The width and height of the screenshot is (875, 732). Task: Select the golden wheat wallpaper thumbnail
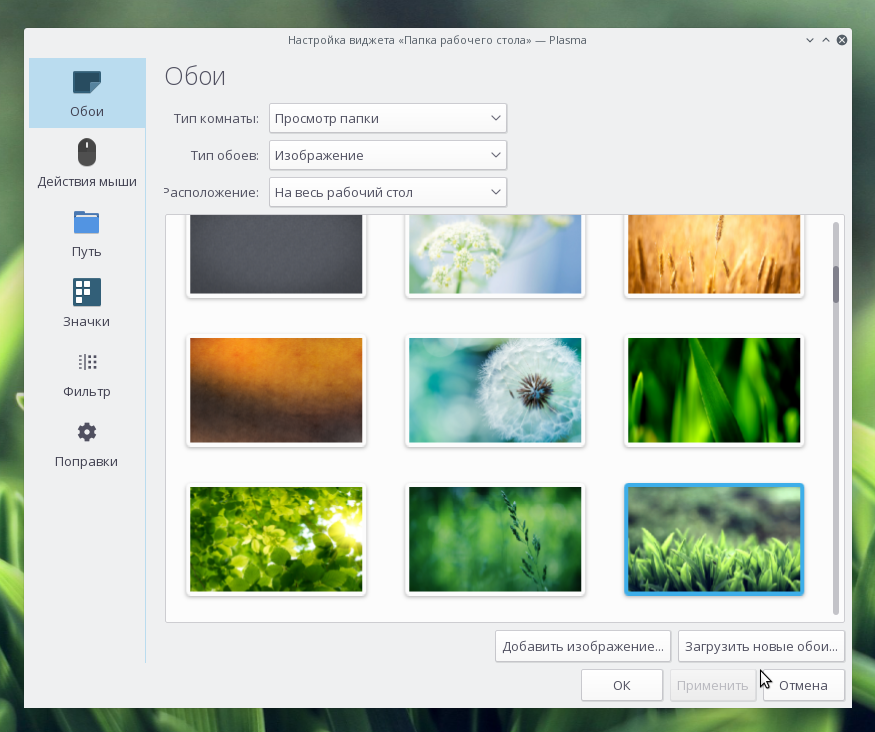[x=714, y=254]
